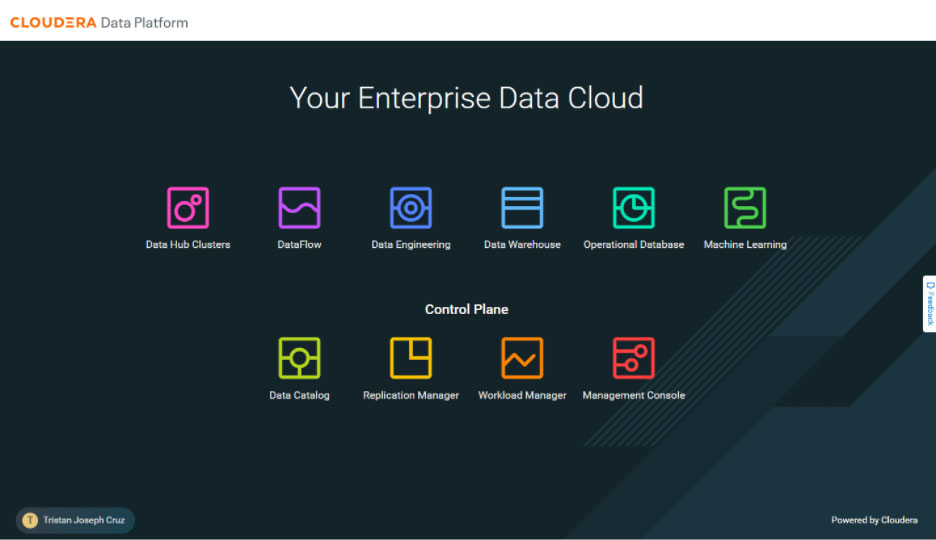The height and width of the screenshot is (540, 936).
Task: Open the Tristan Joseph Cruz user menu
Action: (x=75, y=520)
